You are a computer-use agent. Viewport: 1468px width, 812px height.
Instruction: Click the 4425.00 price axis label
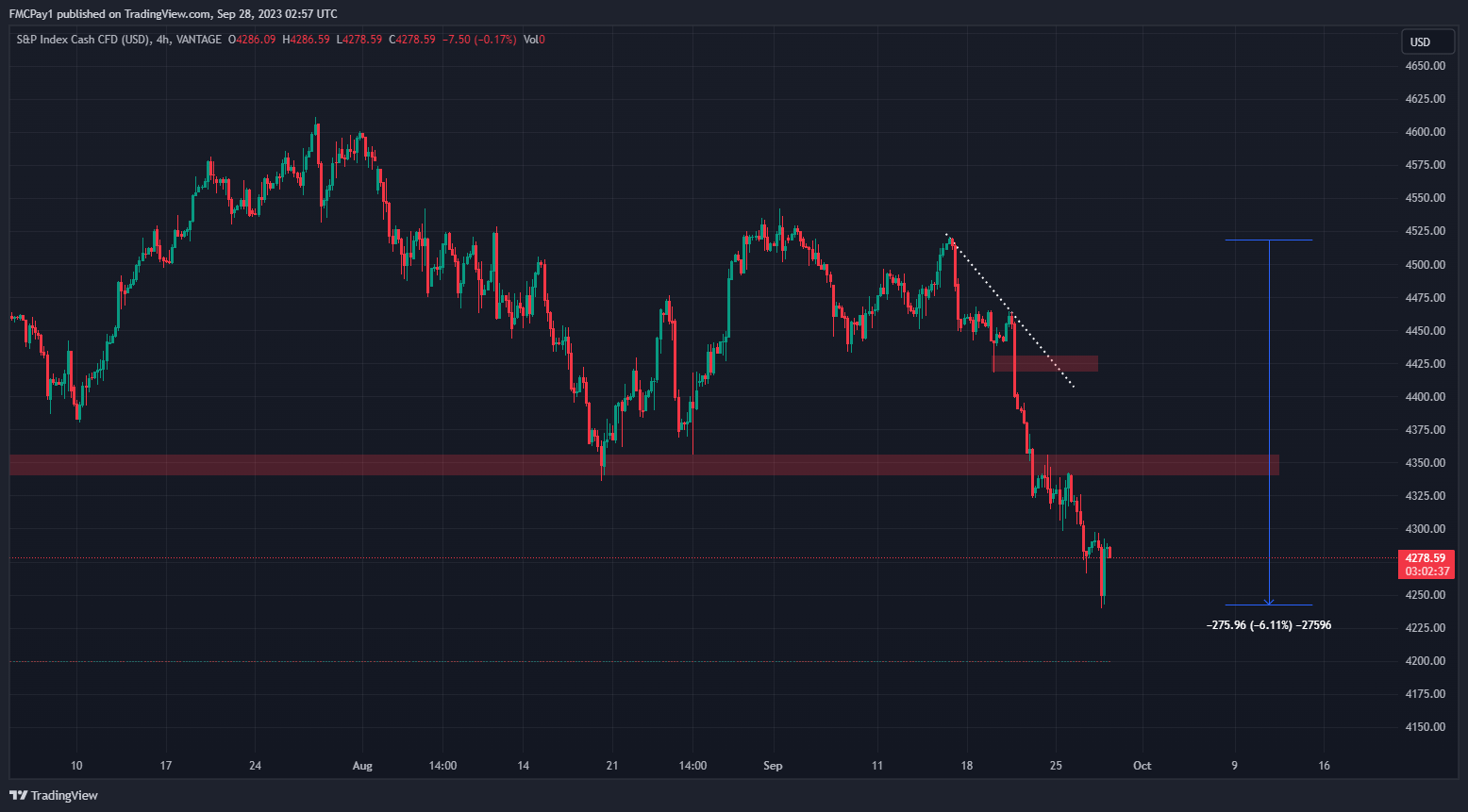(1425, 364)
